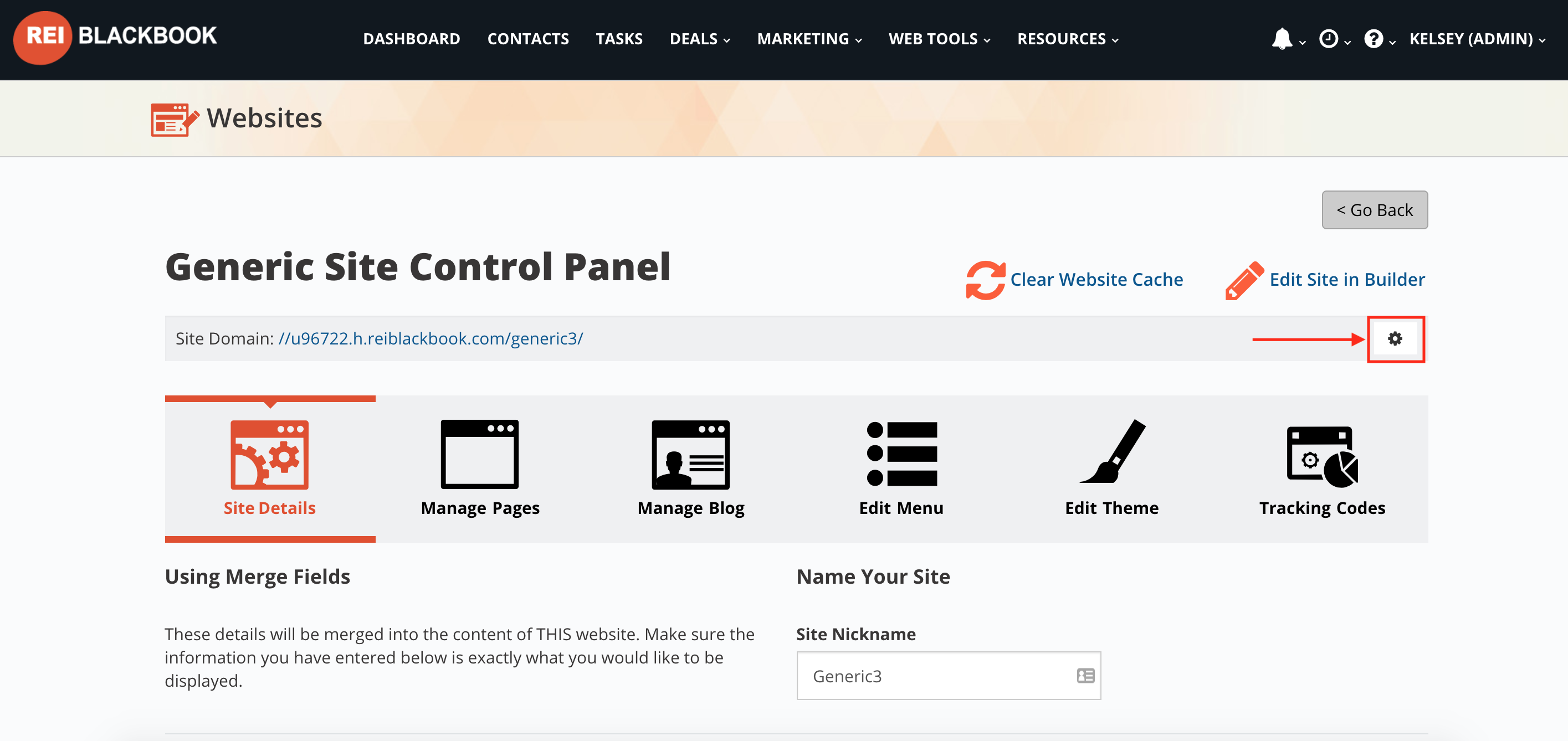Click the contact card icon in Site Nickname field
Screen dimensions: 1568x741
(x=1085, y=675)
